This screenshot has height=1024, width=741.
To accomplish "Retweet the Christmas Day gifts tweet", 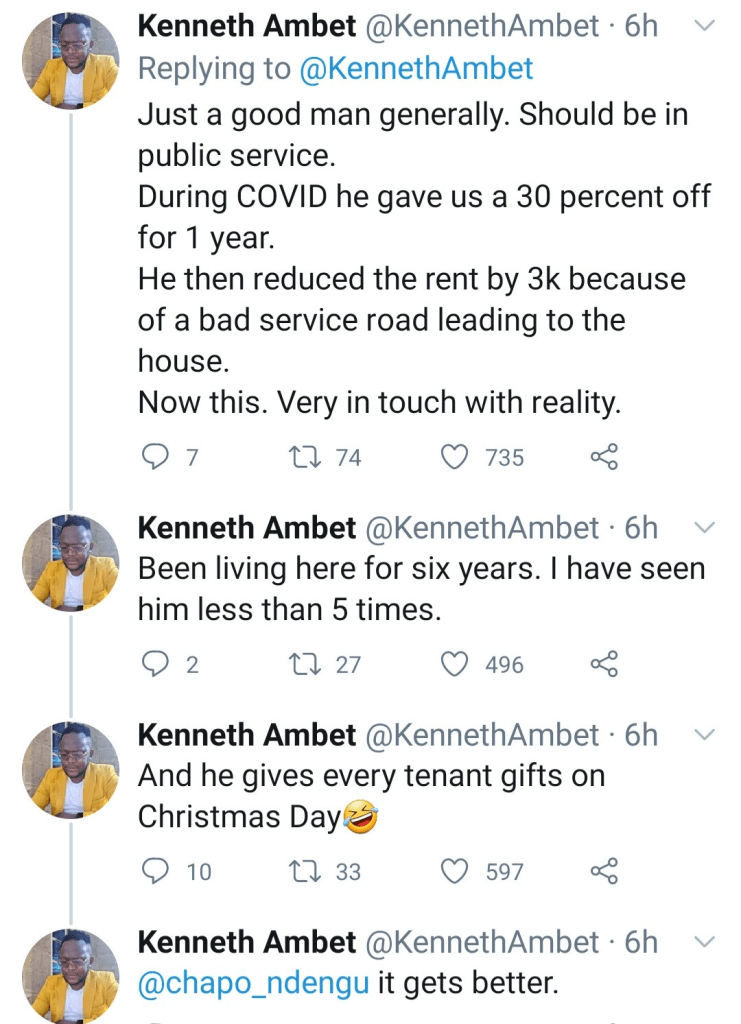I will [300, 871].
